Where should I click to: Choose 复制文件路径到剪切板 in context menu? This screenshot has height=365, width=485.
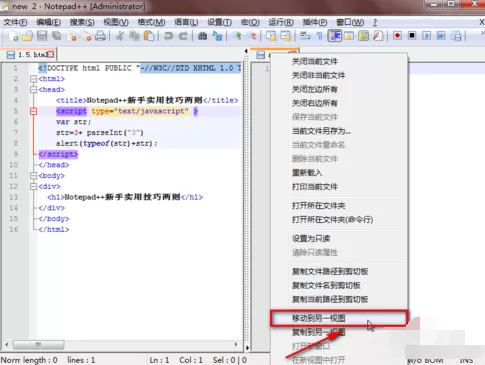click(339, 271)
